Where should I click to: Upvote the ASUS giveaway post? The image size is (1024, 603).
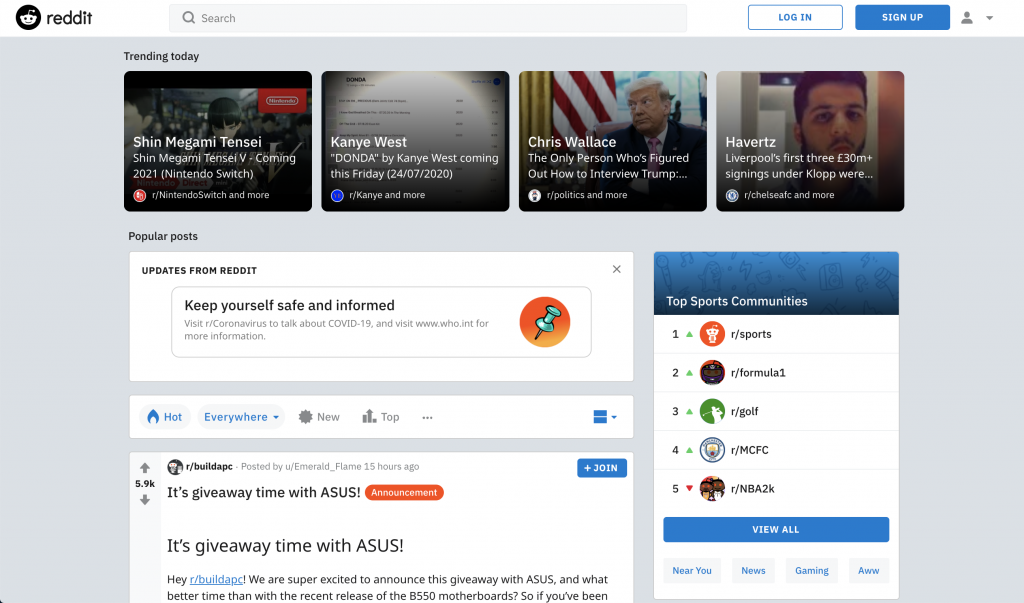(x=145, y=468)
